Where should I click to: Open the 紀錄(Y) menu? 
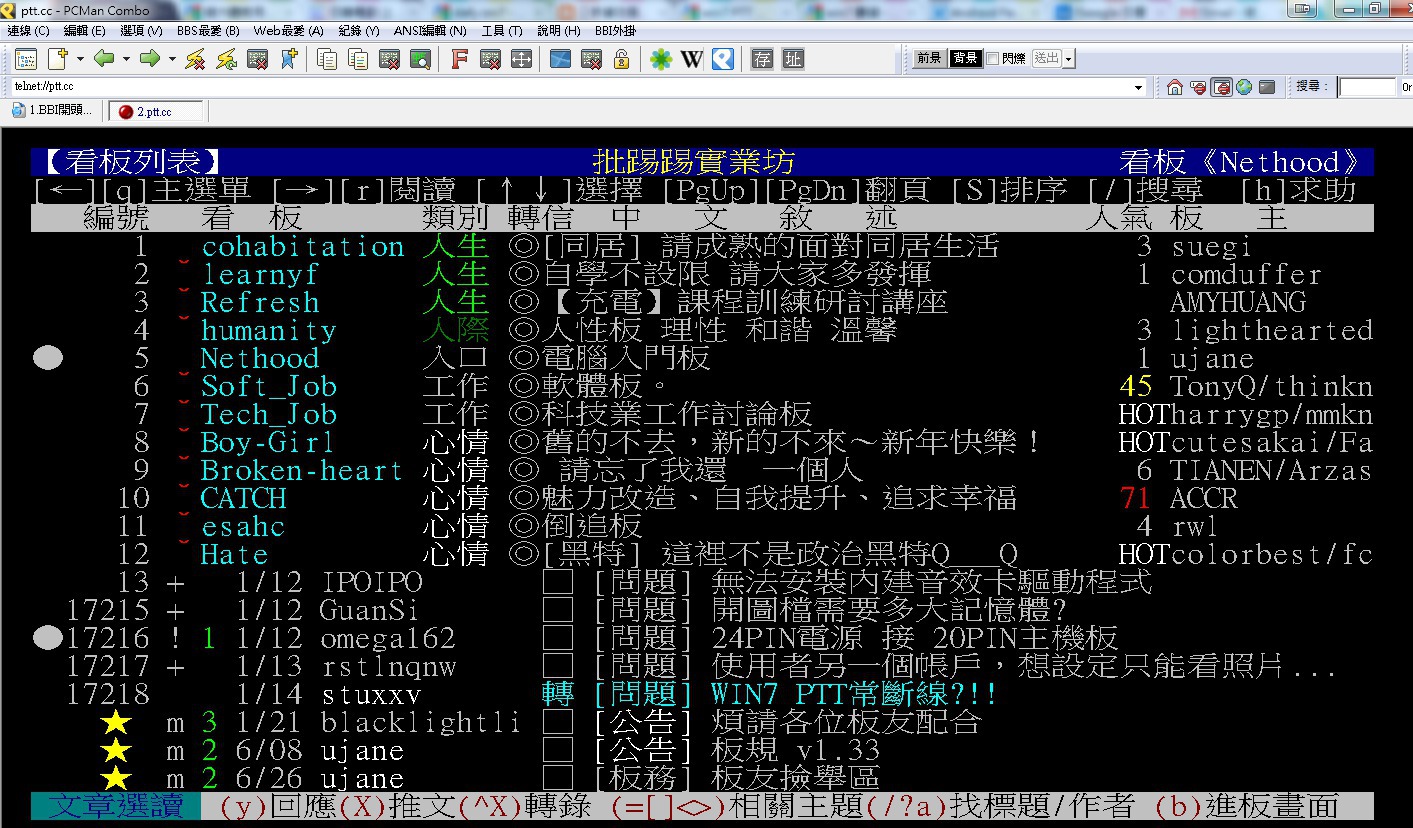pyautogui.click(x=359, y=31)
